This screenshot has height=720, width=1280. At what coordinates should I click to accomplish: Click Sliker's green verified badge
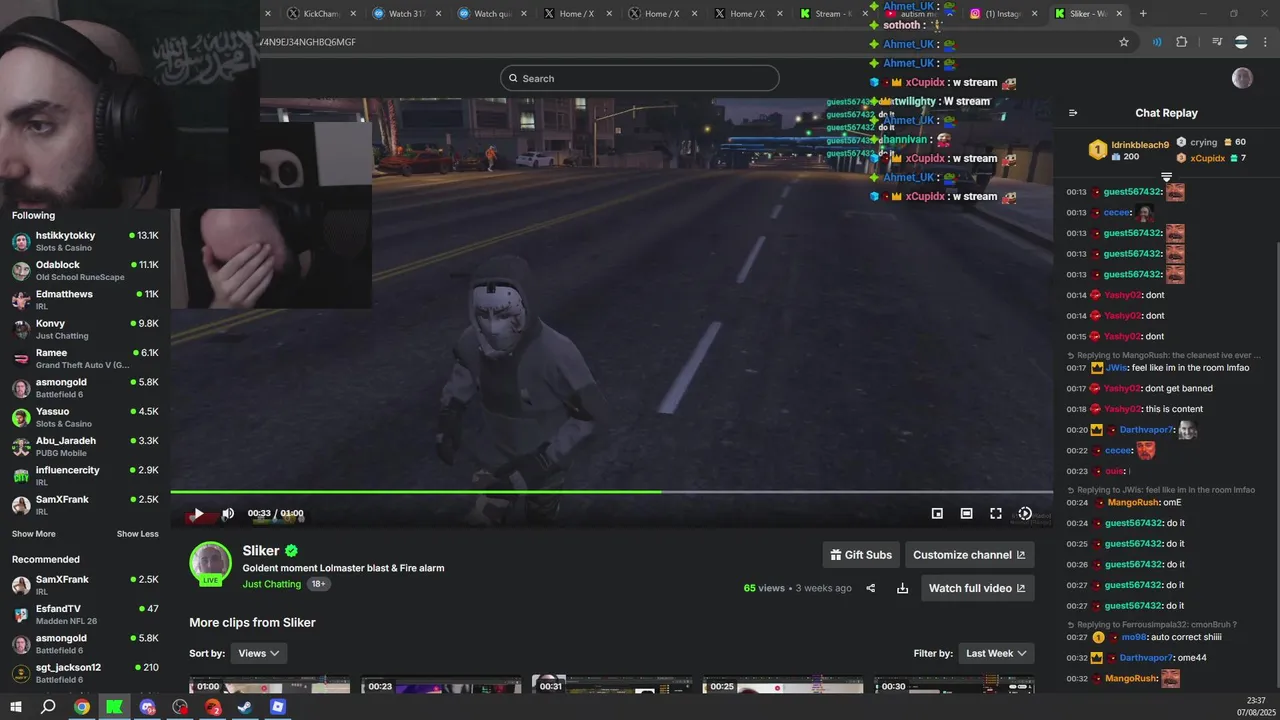click(291, 550)
